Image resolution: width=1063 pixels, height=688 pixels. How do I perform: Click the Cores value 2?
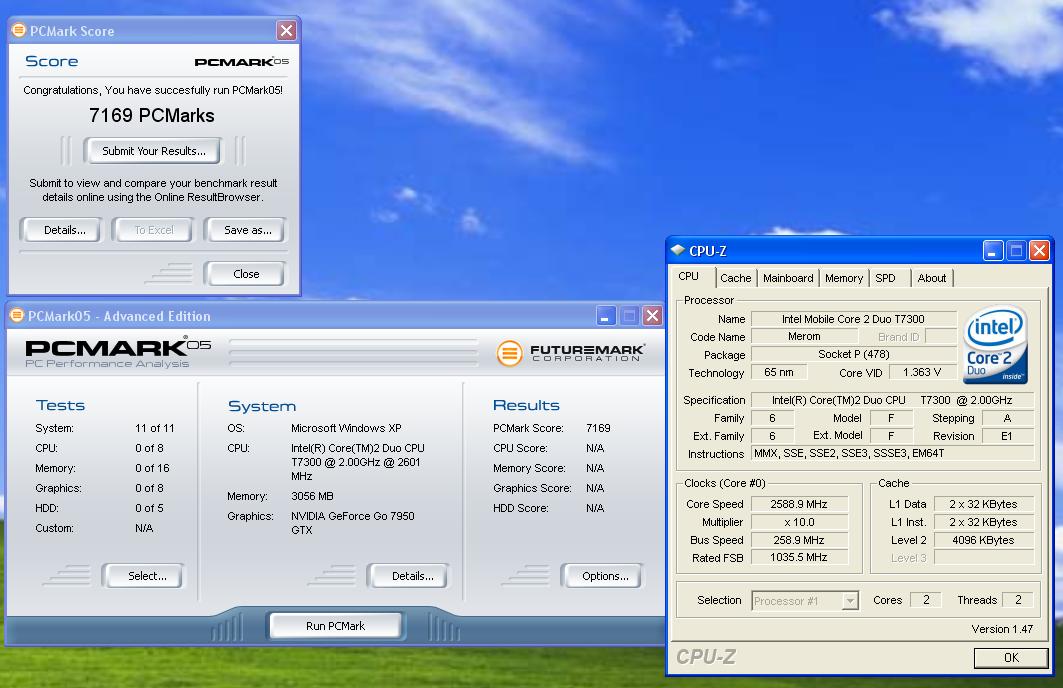[925, 600]
